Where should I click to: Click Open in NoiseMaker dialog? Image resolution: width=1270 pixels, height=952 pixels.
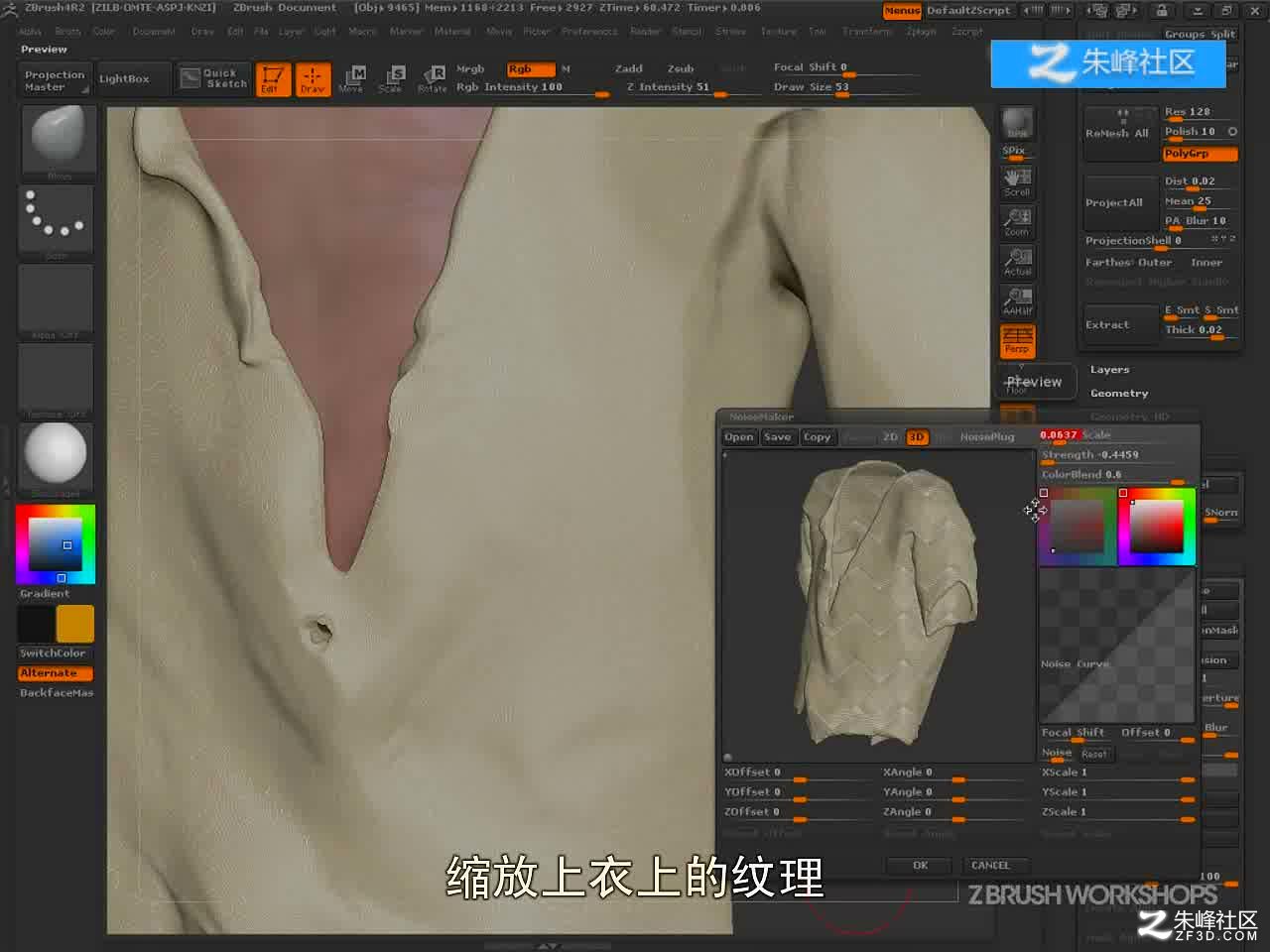click(739, 437)
